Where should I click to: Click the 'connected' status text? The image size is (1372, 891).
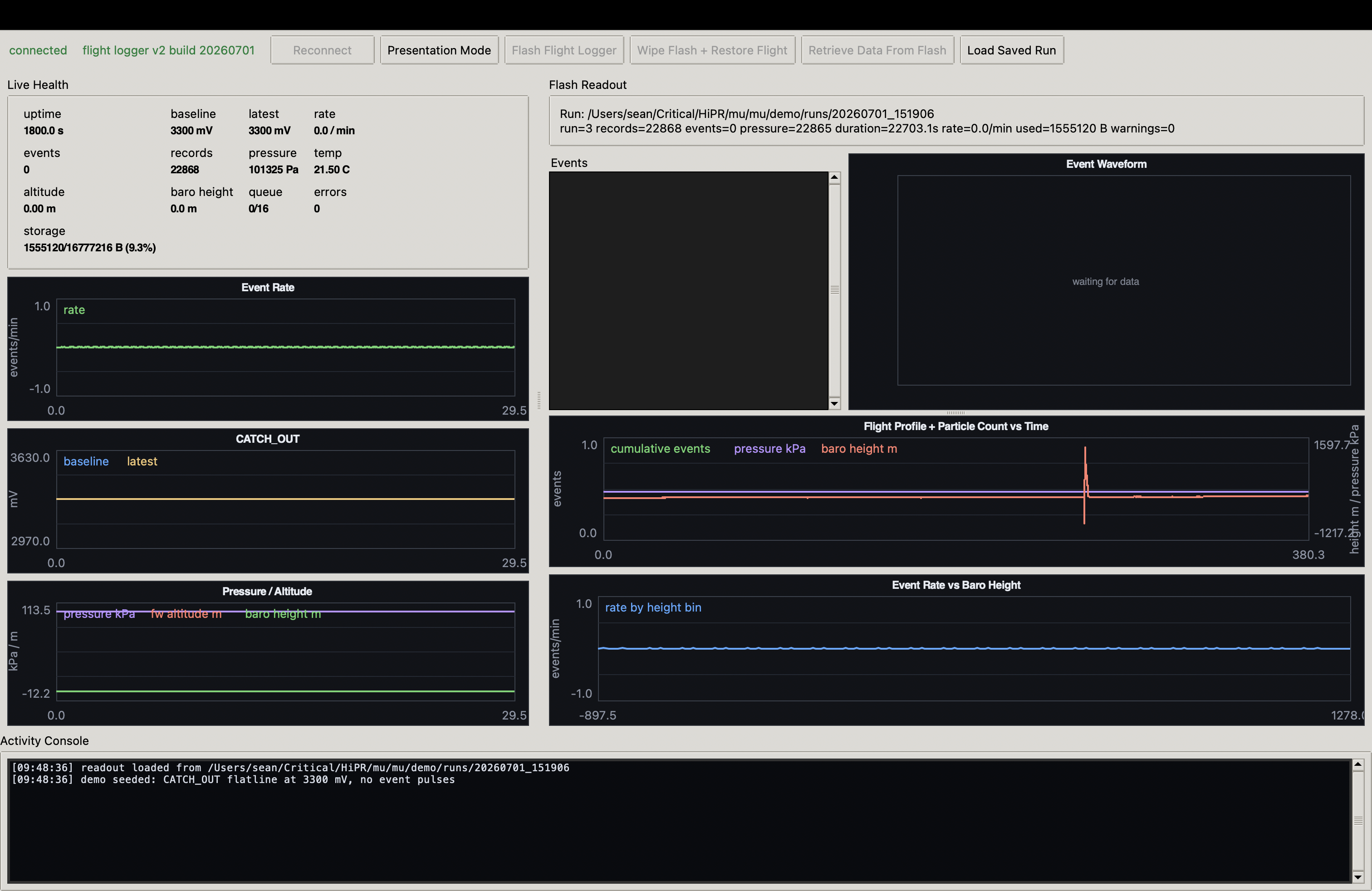38,50
